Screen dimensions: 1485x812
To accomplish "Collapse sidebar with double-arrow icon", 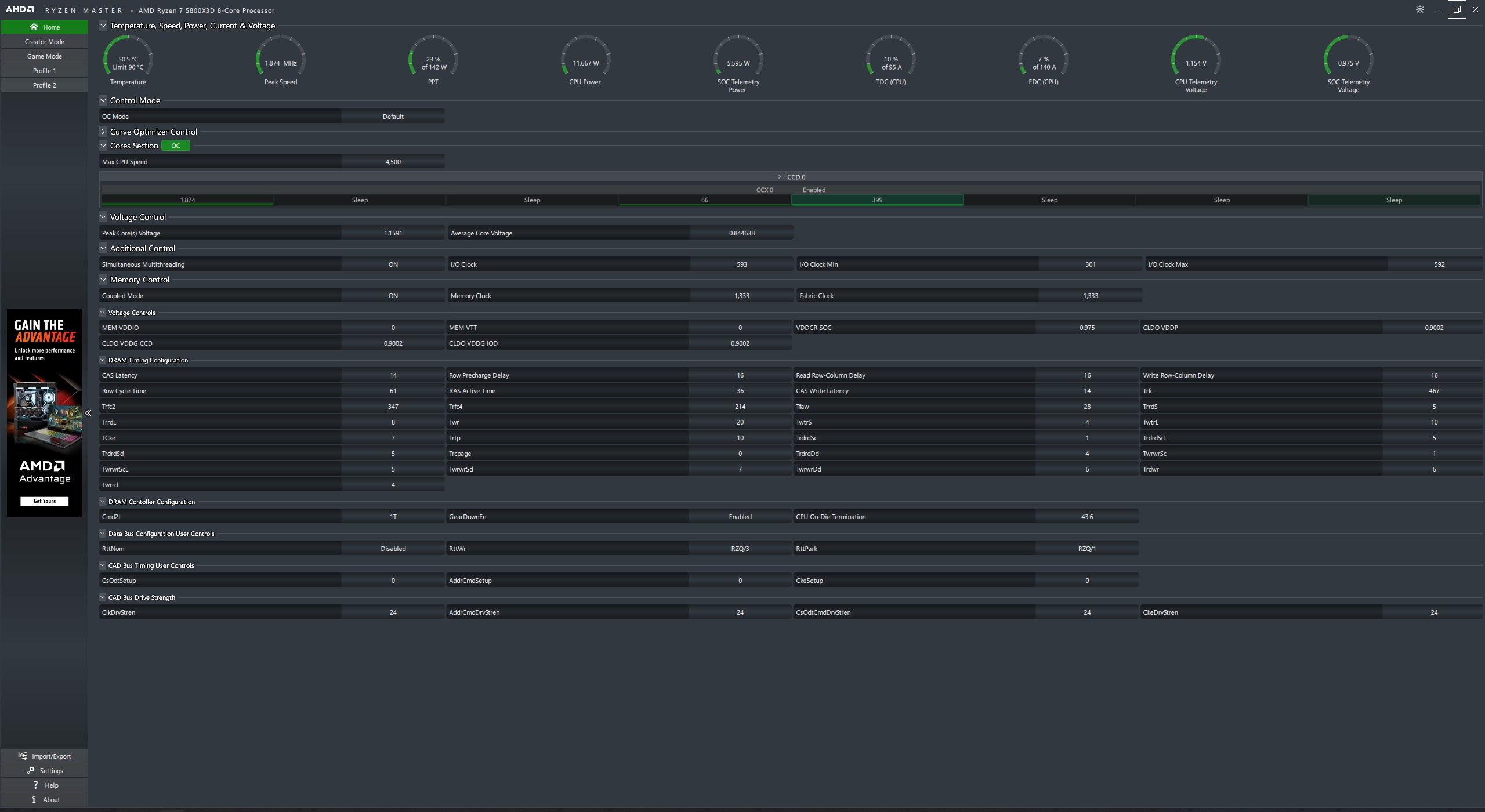I will [x=88, y=413].
